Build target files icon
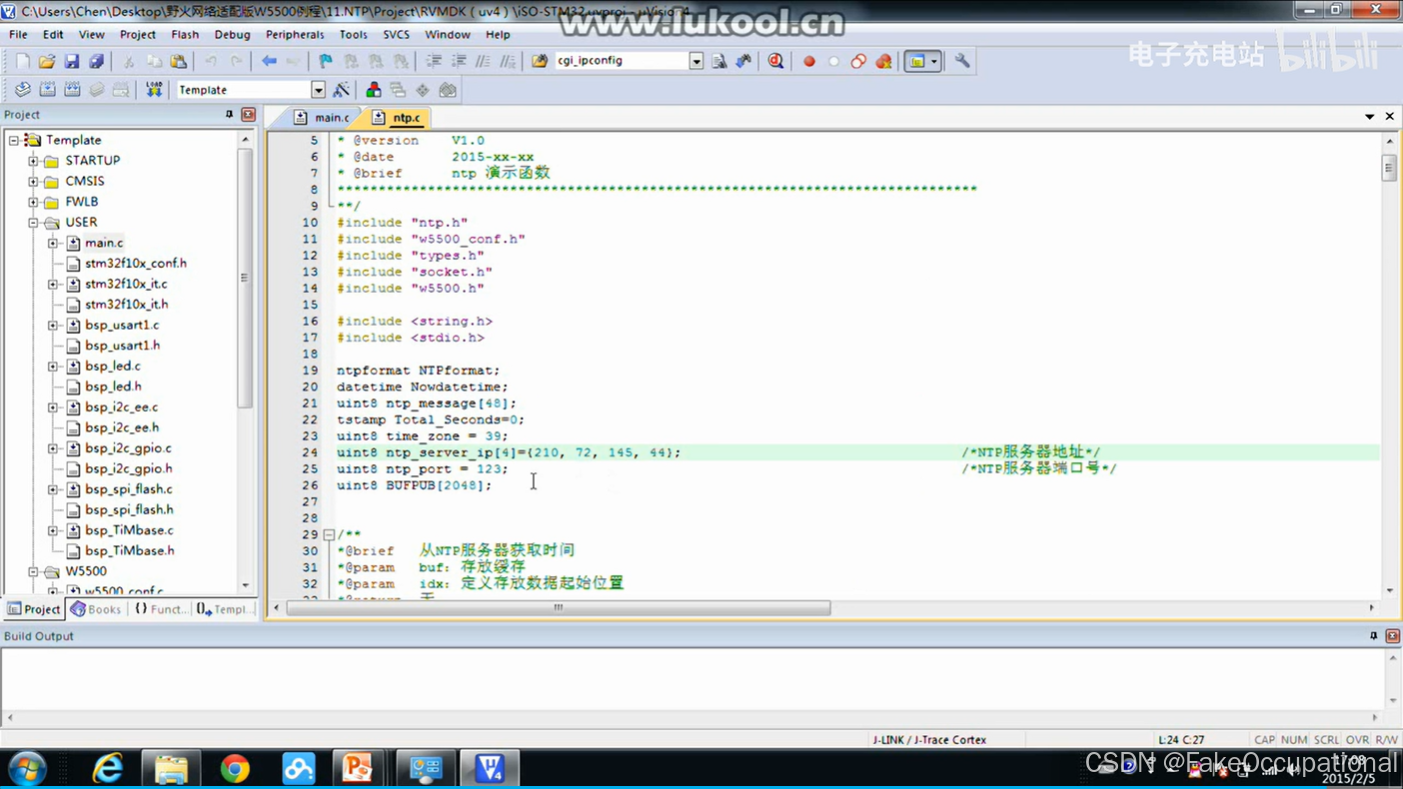The height and width of the screenshot is (789, 1403). [x=47, y=90]
